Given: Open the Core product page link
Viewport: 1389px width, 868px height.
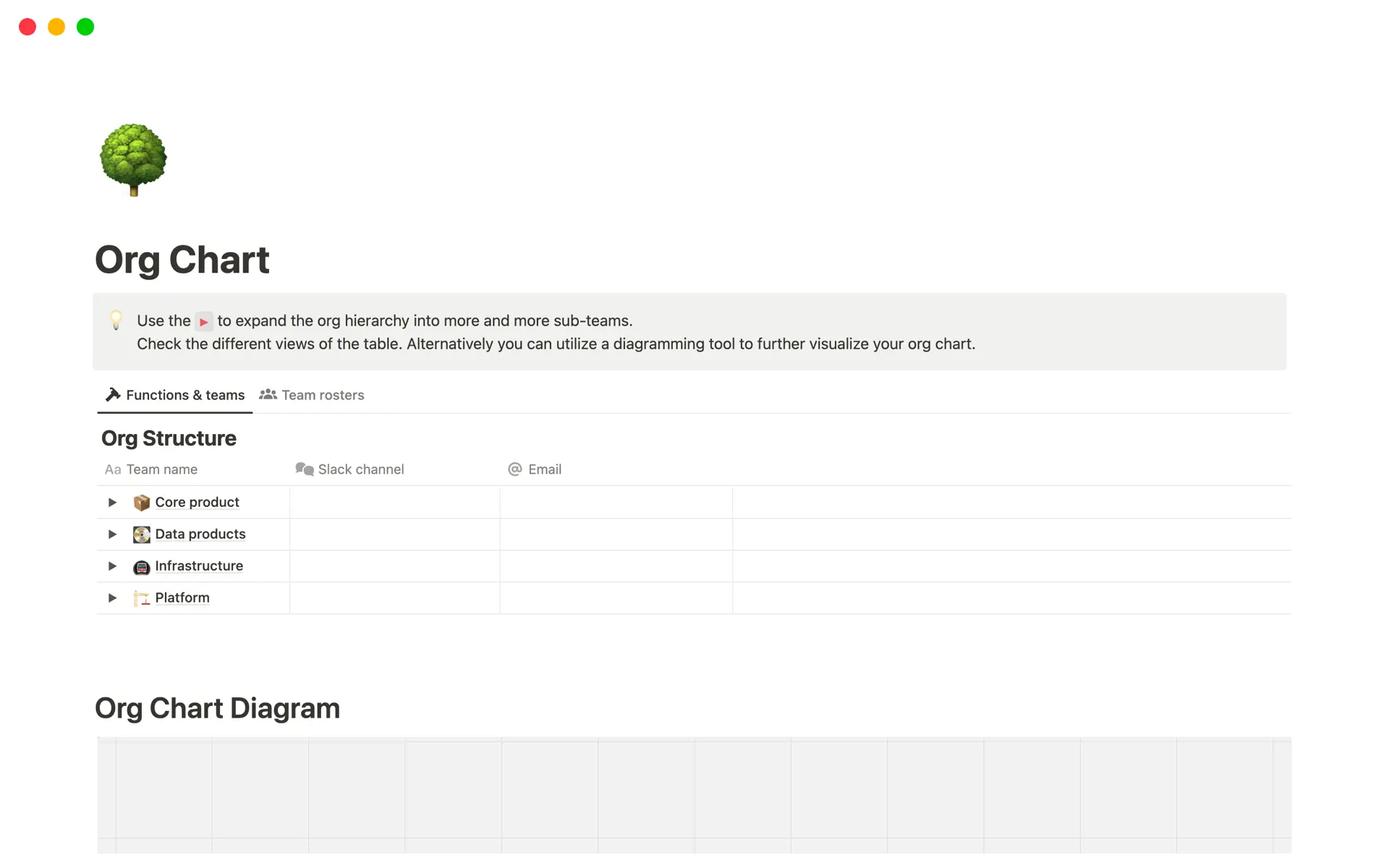Looking at the screenshot, I should [197, 502].
